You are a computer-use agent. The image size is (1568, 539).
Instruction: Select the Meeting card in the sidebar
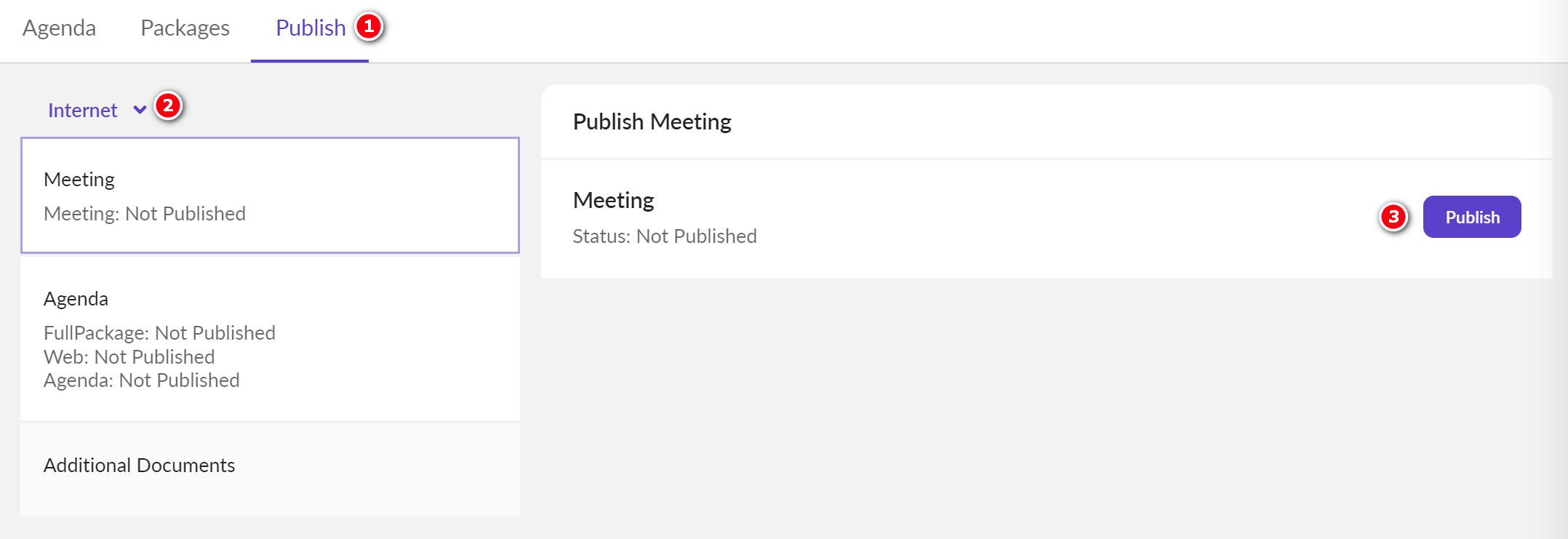click(270, 195)
